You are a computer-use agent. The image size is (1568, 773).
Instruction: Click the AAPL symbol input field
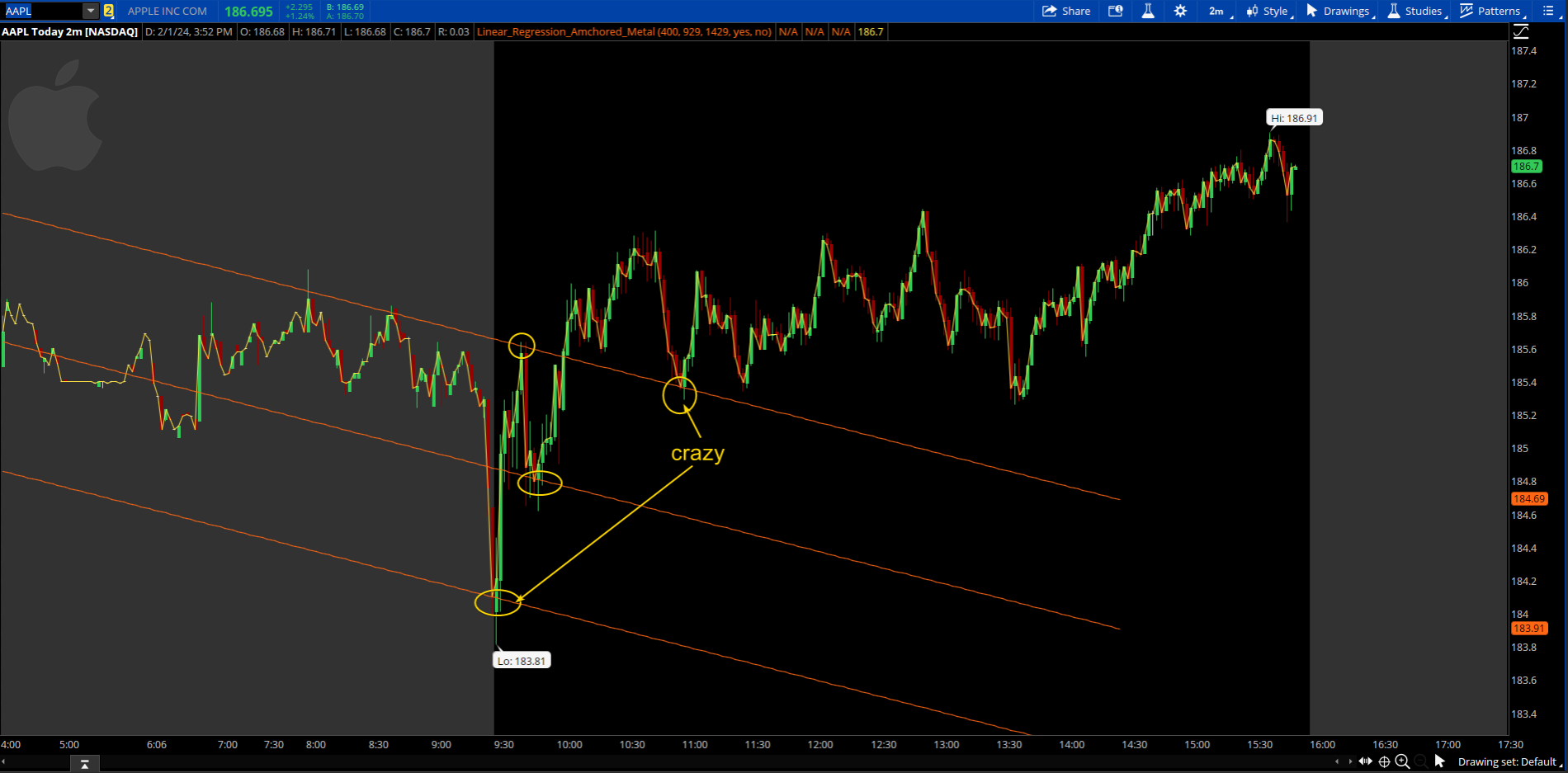click(43, 11)
